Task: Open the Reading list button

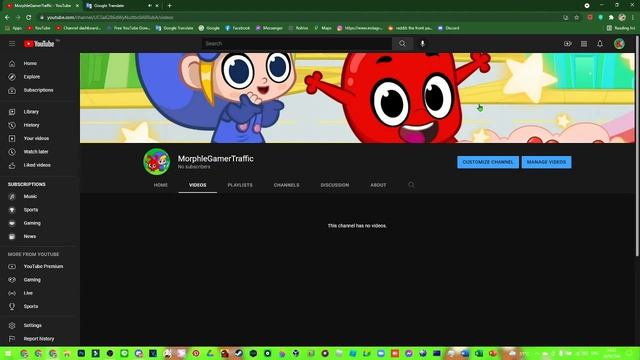Action: pyautogui.click(x=621, y=28)
